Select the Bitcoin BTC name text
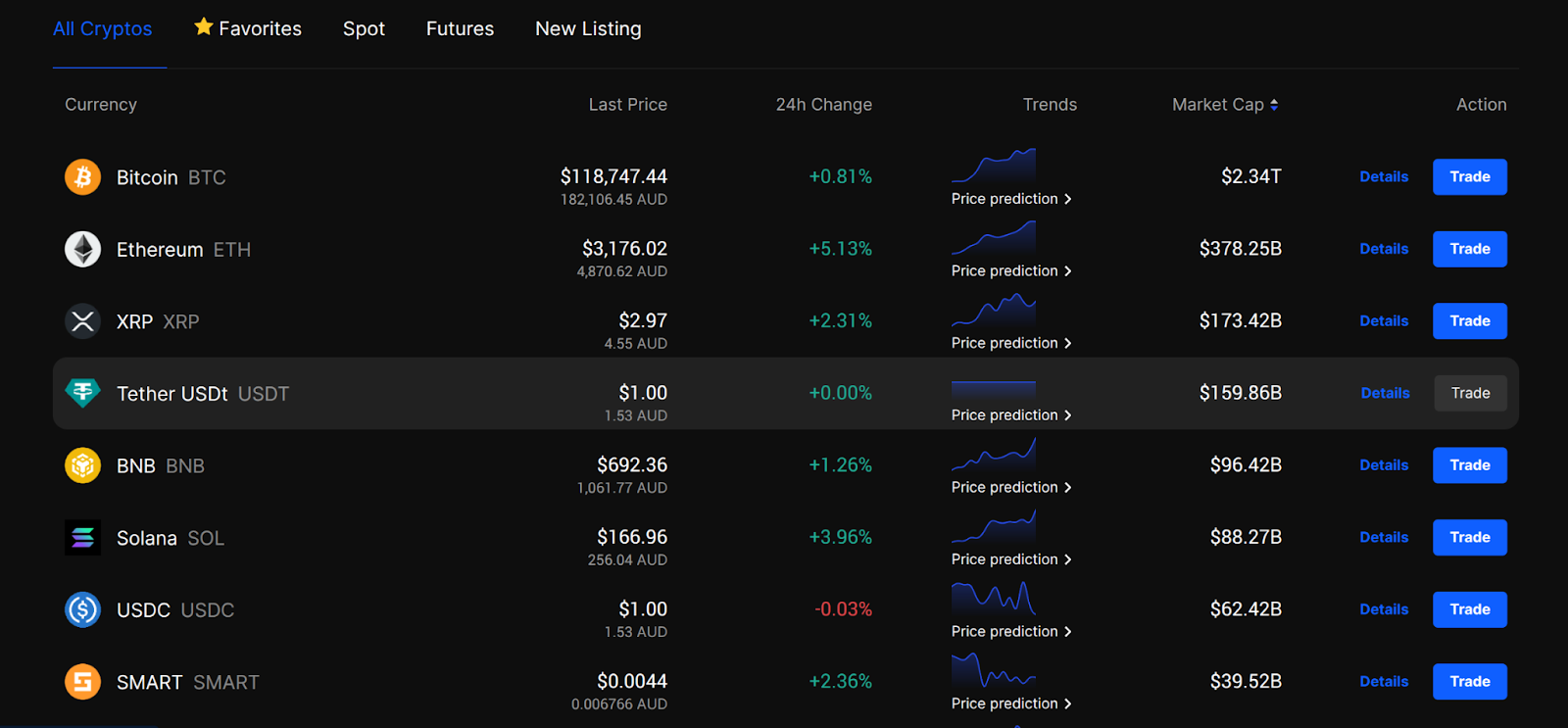 (171, 177)
